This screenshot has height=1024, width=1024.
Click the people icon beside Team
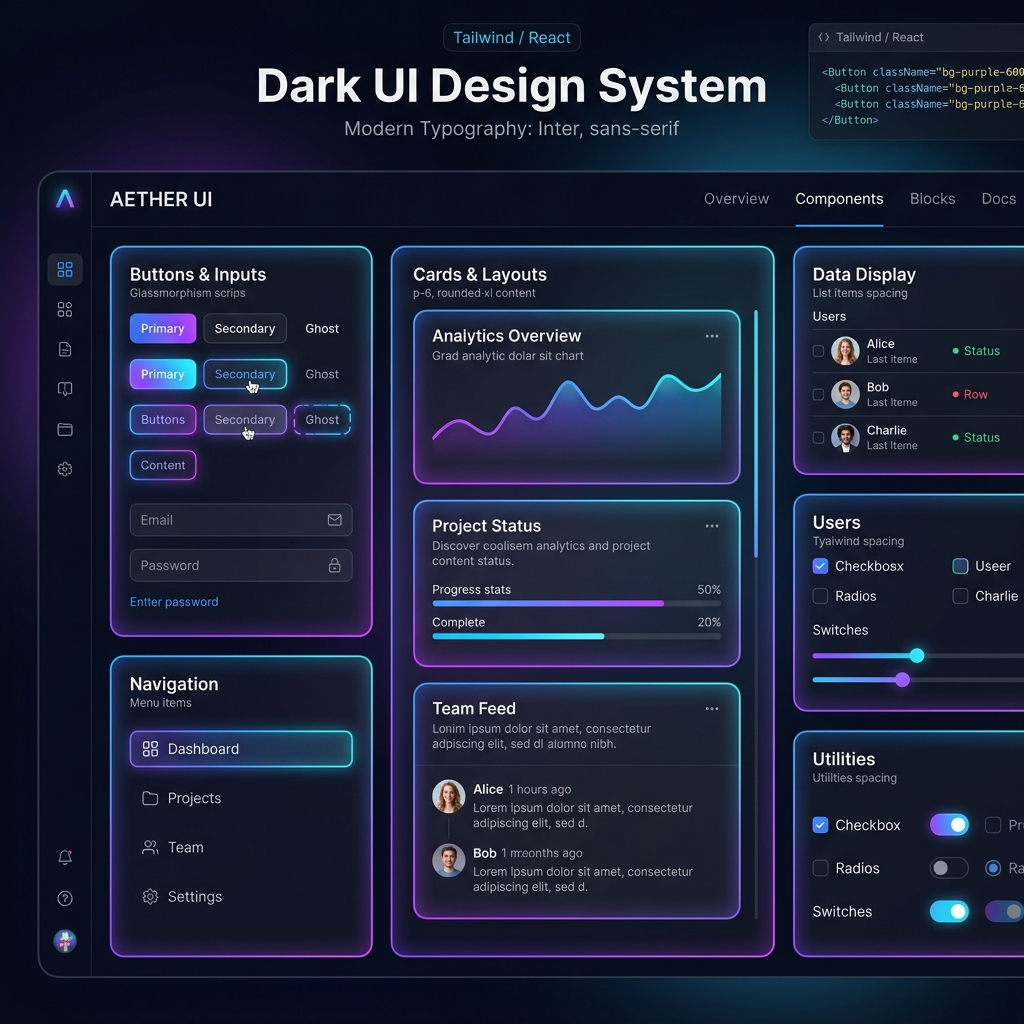pos(150,847)
